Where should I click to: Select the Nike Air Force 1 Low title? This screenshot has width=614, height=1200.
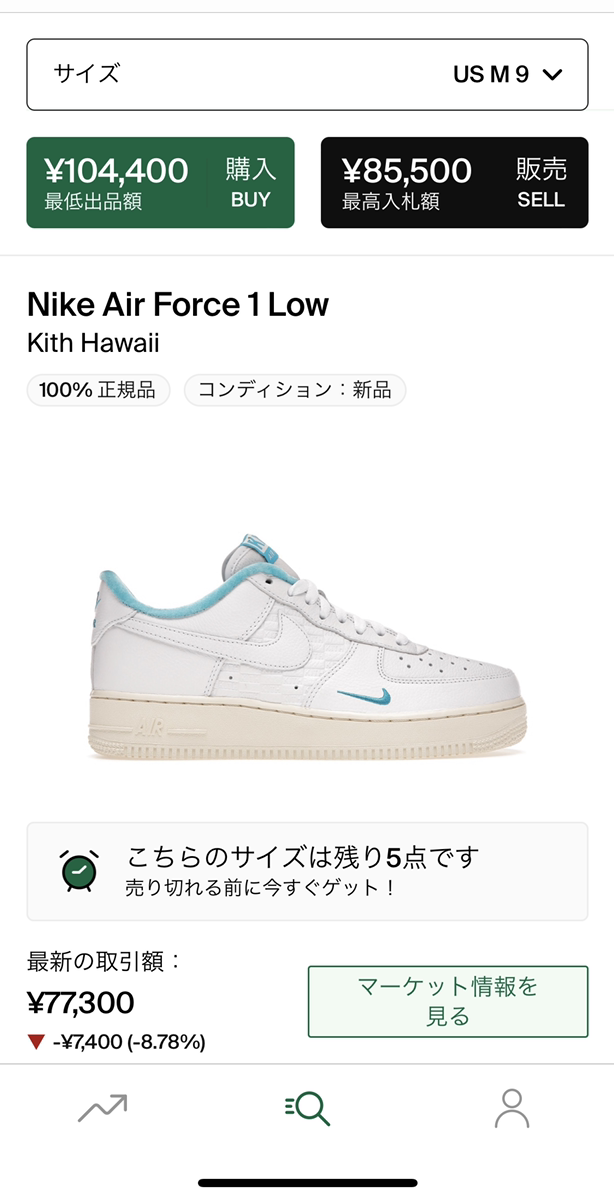tap(178, 304)
